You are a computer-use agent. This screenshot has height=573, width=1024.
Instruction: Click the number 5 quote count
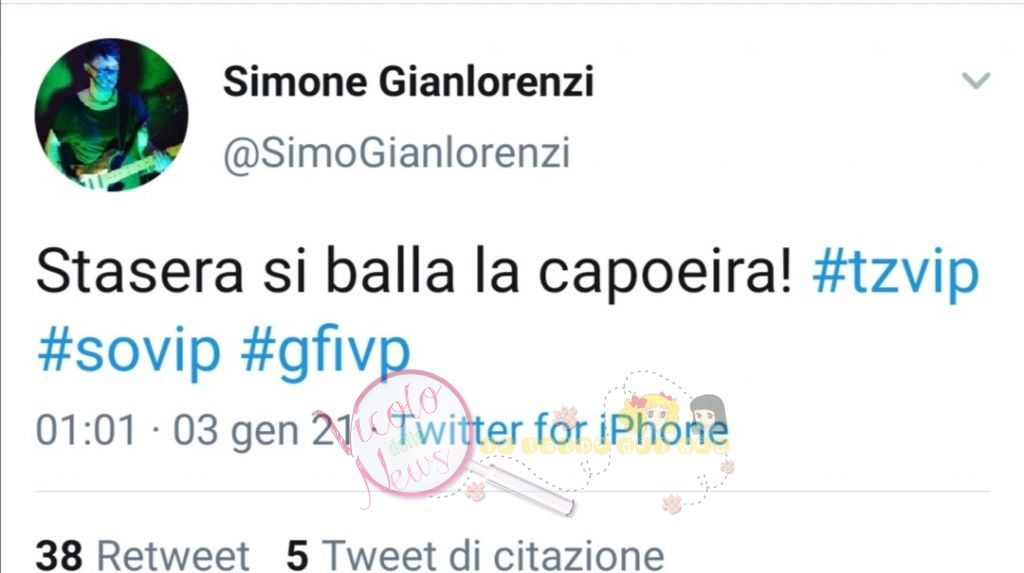point(297,556)
